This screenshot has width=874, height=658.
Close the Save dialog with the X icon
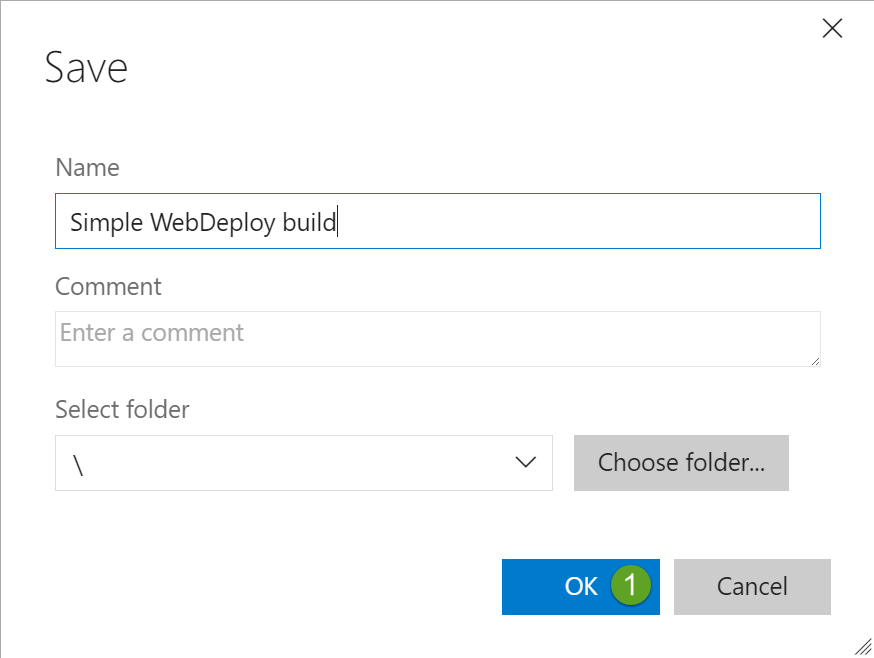click(x=832, y=29)
